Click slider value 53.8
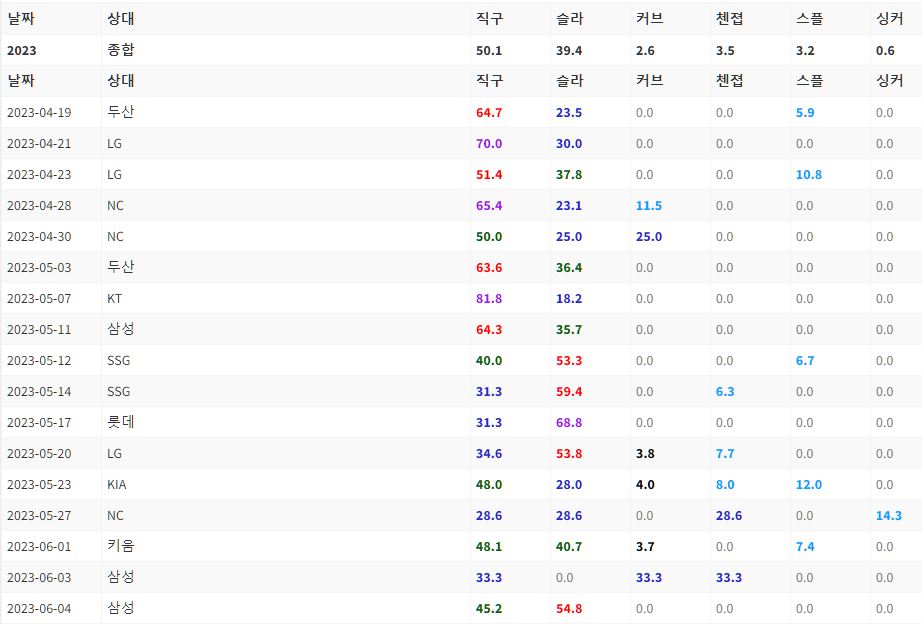Image resolution: width=922 pixels, height=624 pixels. [569, 454]
